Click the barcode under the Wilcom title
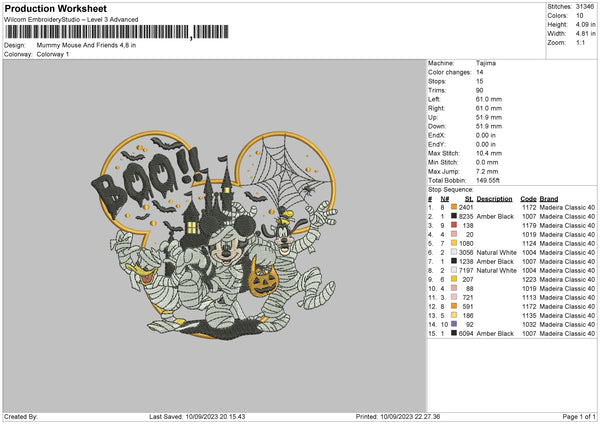 click(117, 32)
